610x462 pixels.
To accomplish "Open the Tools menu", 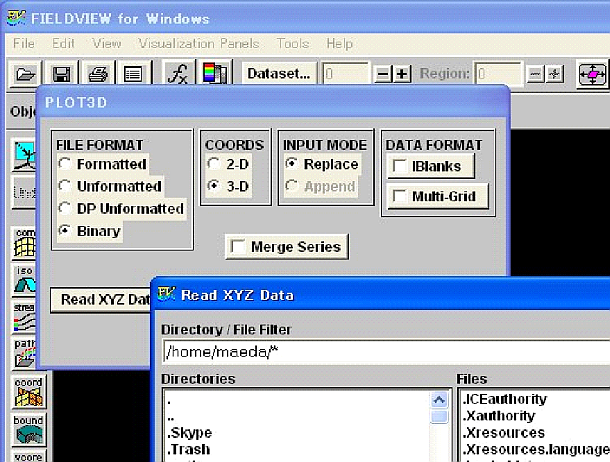I will coord(293,44).
